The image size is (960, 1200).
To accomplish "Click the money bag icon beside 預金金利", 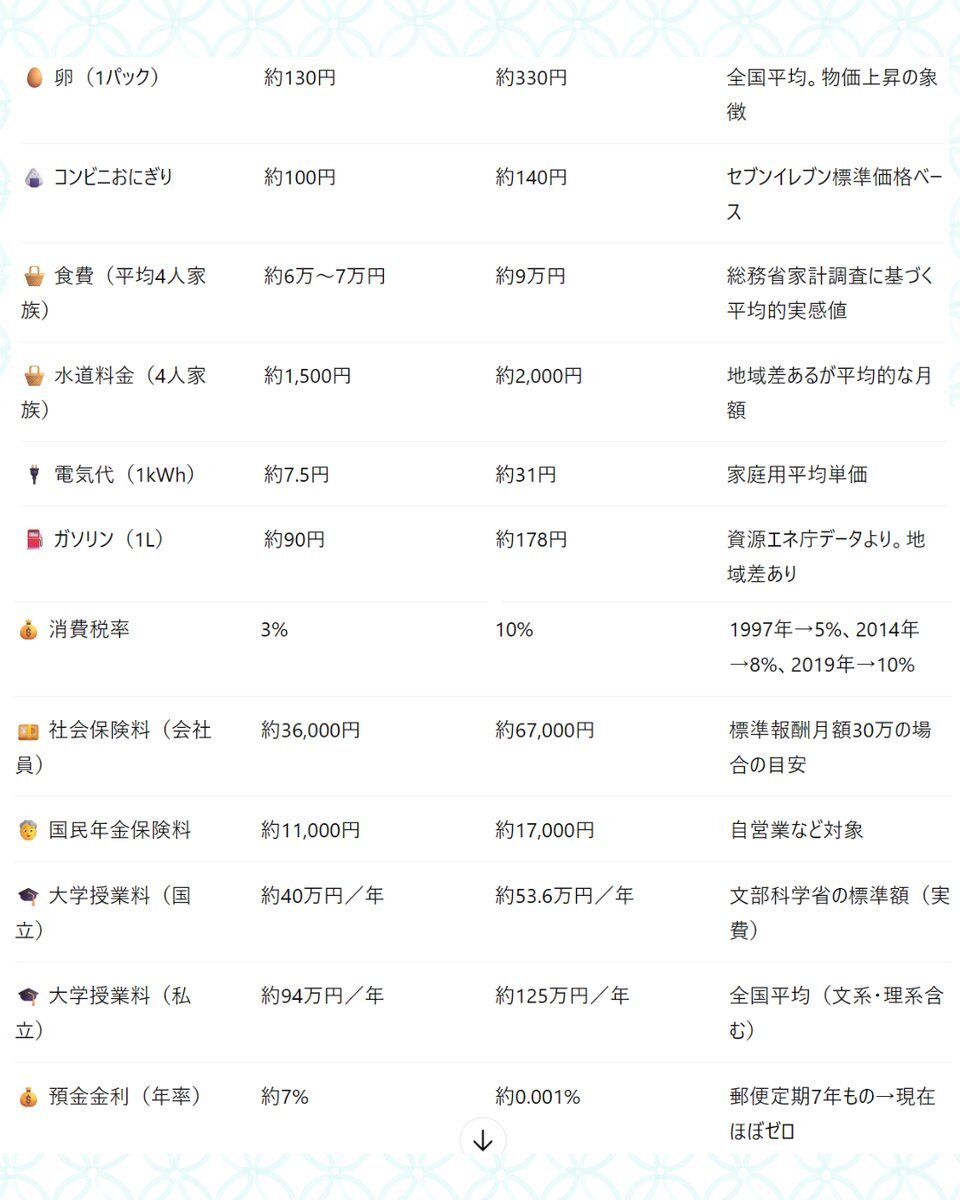I will click(28, 1098).
